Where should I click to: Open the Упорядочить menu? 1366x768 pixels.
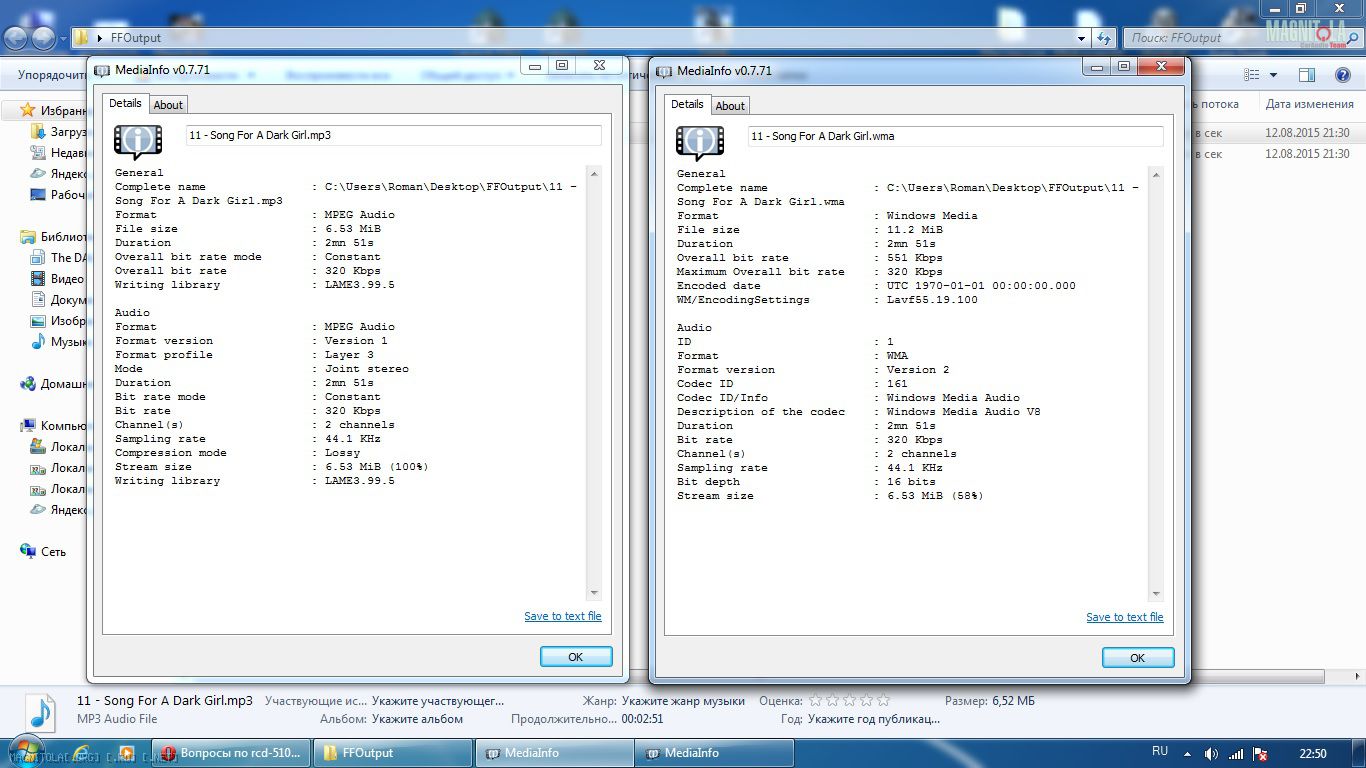(x=50, y=75)
